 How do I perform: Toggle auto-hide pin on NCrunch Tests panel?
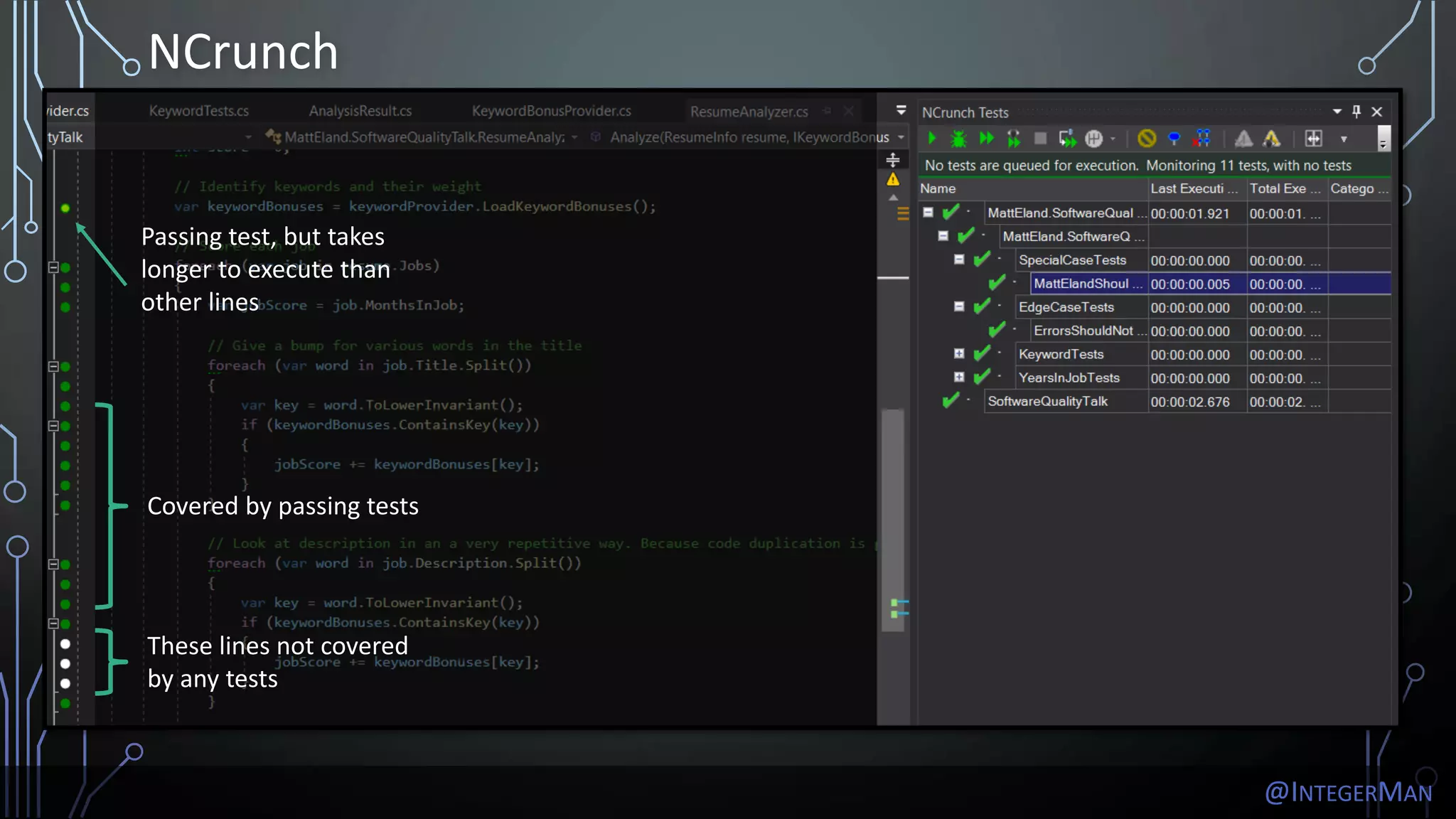[1356, 112]
